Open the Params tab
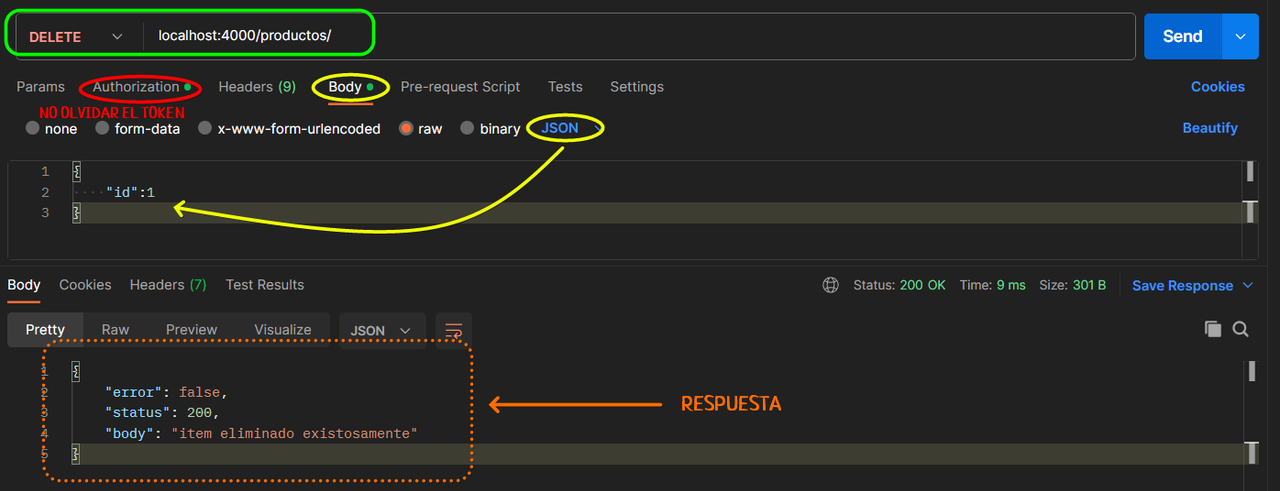 tap(40, 87)
